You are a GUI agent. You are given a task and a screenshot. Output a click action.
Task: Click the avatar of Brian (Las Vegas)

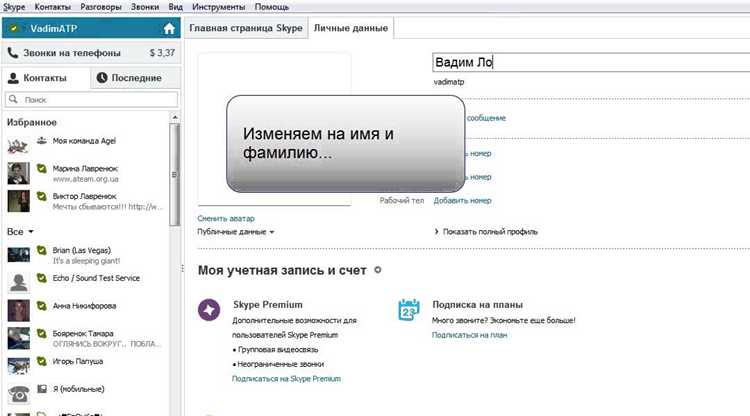pos(19,255)
